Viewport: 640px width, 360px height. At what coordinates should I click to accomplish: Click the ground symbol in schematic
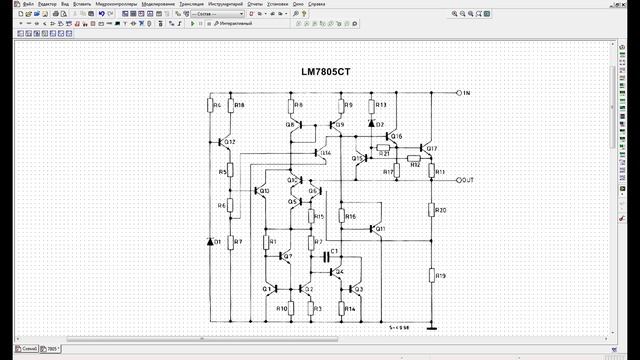click(x=431, y=328)
